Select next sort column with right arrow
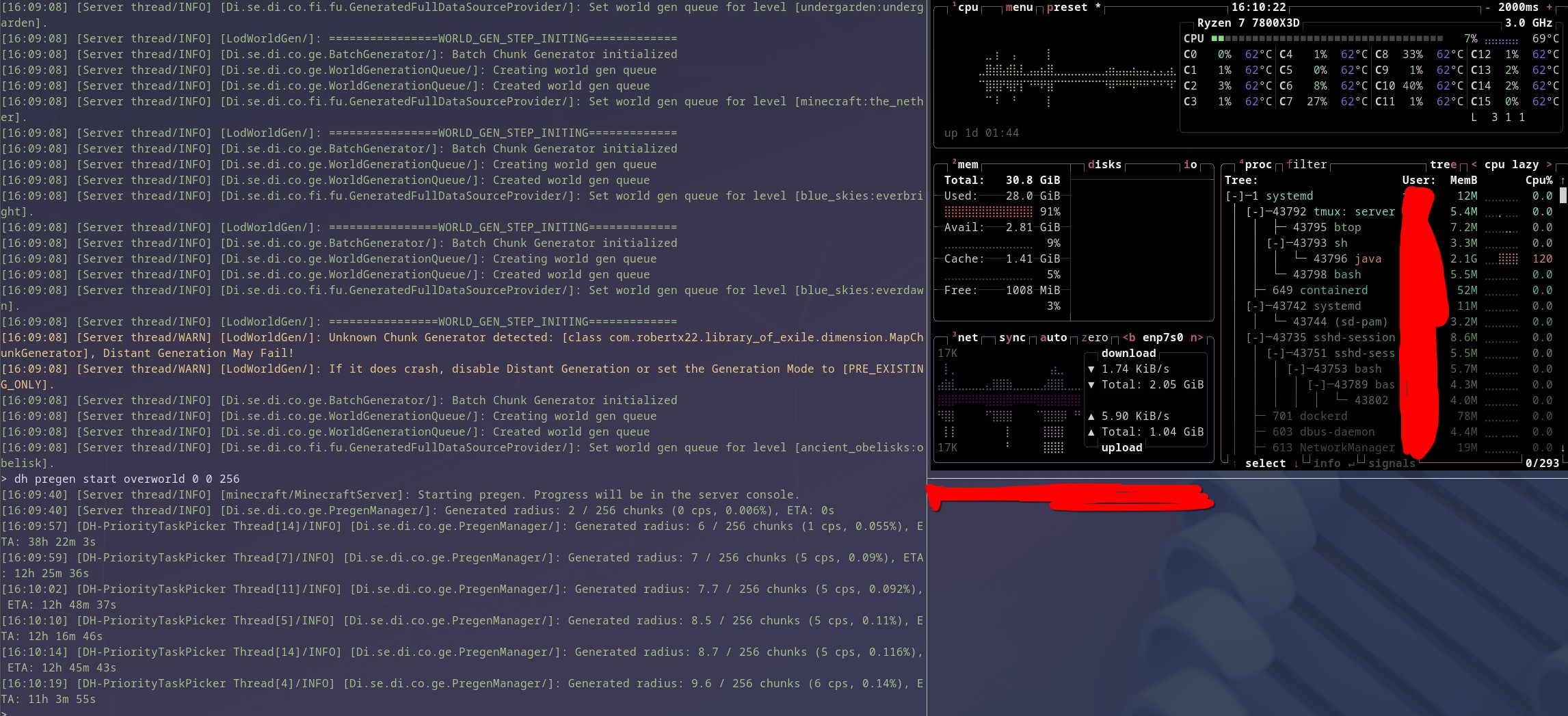This screenshot has width=1568, height=716. (1549, 164)
